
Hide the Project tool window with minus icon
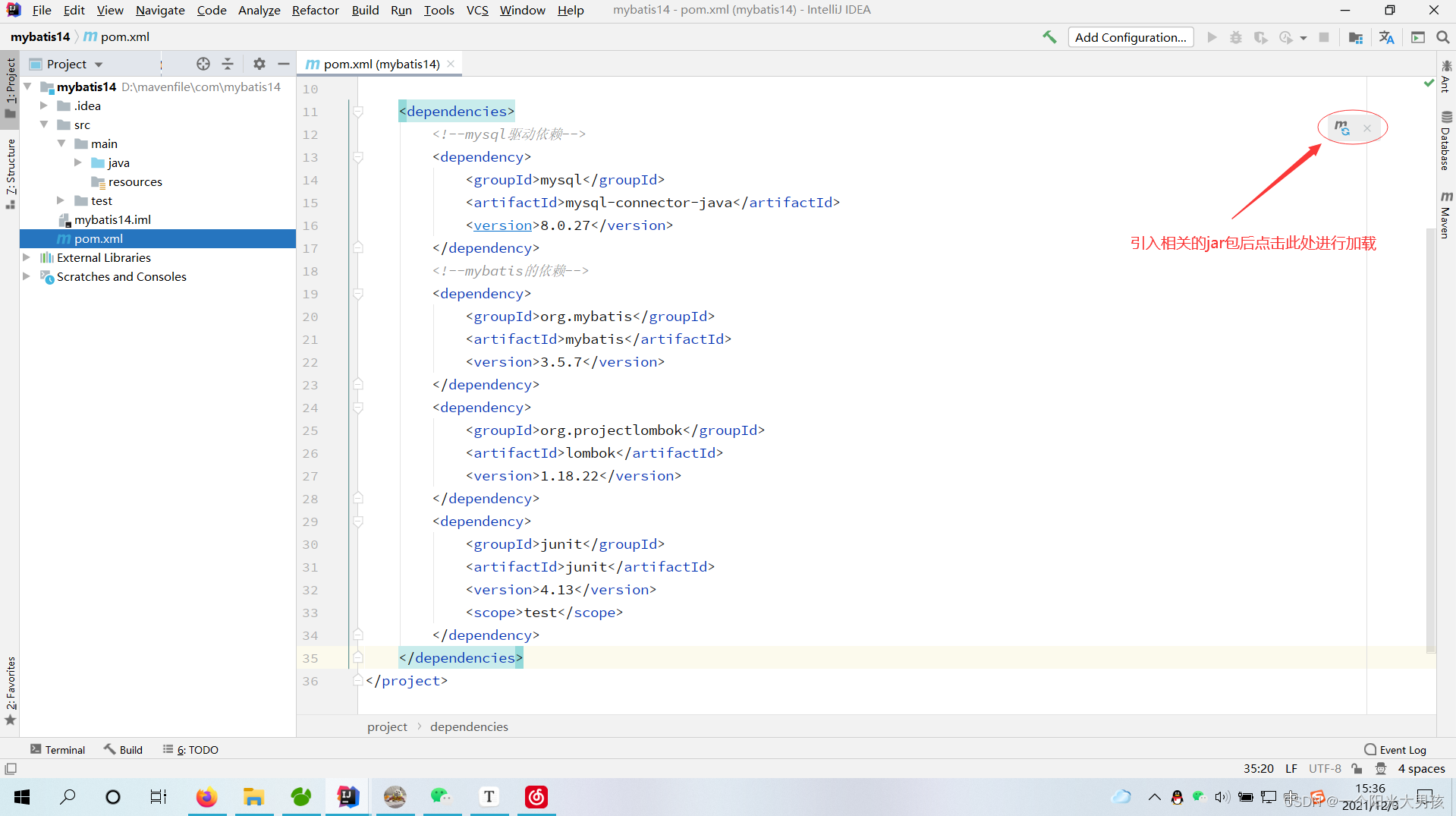pos(284,64)
